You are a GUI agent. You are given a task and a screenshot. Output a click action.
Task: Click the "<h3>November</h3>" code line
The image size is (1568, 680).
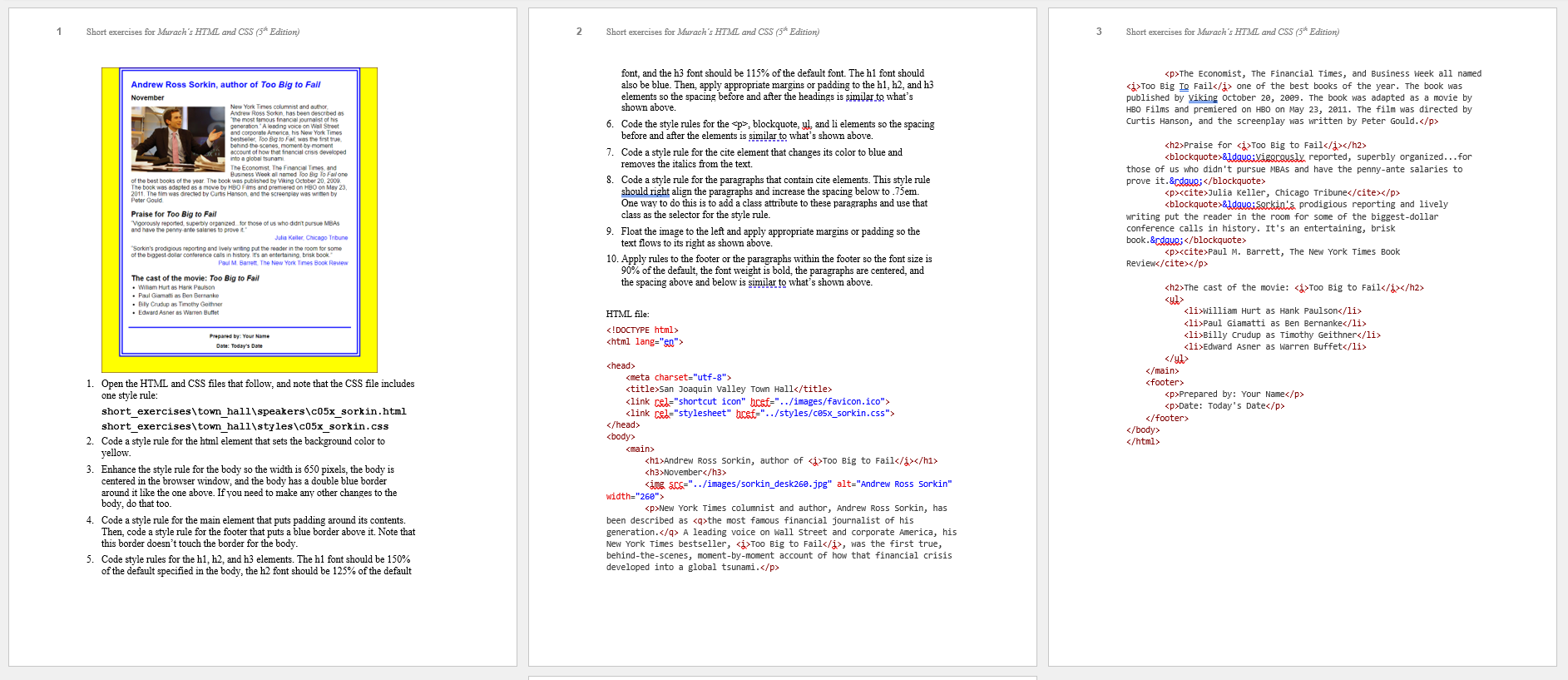click(x=685, y=473)
